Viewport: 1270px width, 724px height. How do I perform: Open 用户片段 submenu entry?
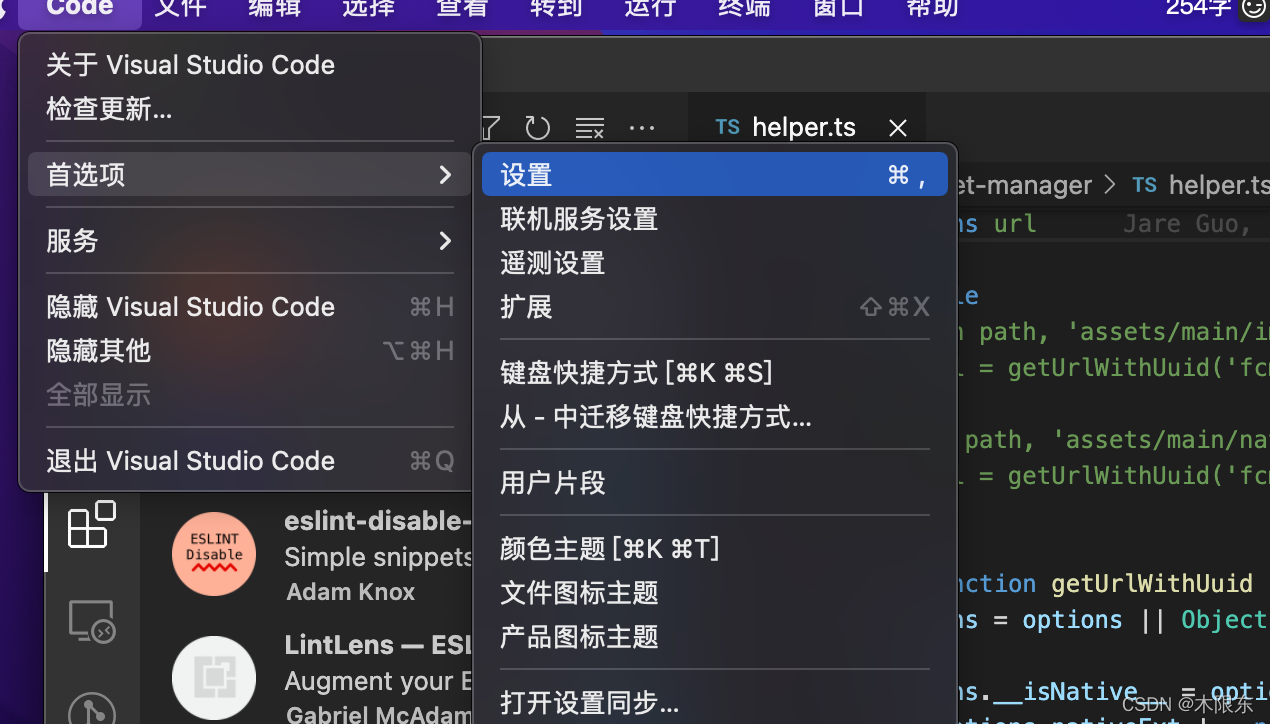(x=715, y=483)
